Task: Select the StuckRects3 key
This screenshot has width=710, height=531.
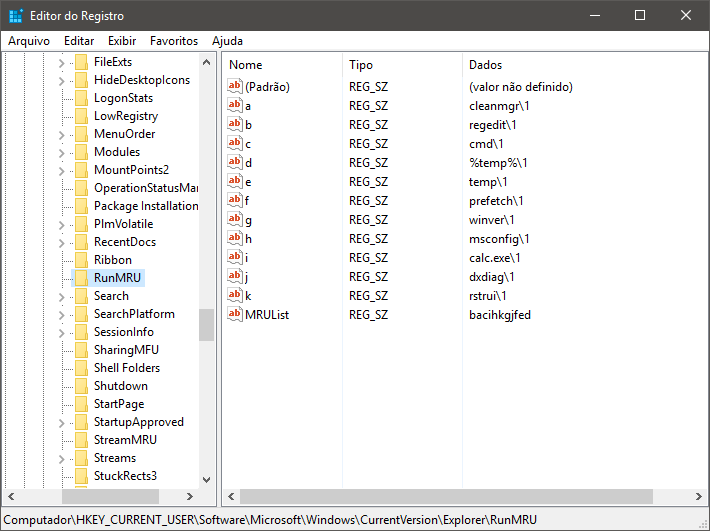Action: tap(125, 476)
